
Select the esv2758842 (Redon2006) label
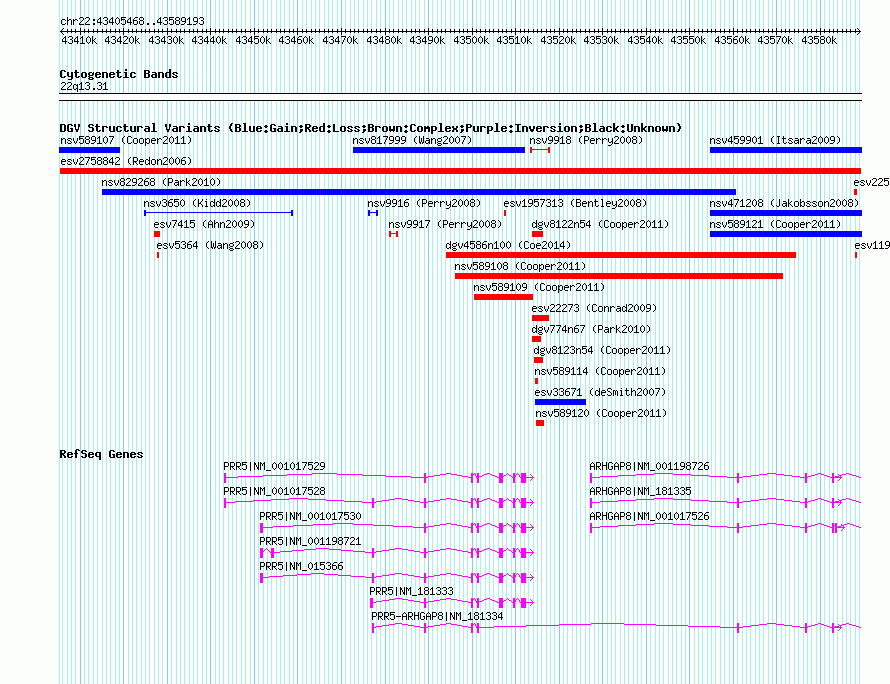point(126,161)
